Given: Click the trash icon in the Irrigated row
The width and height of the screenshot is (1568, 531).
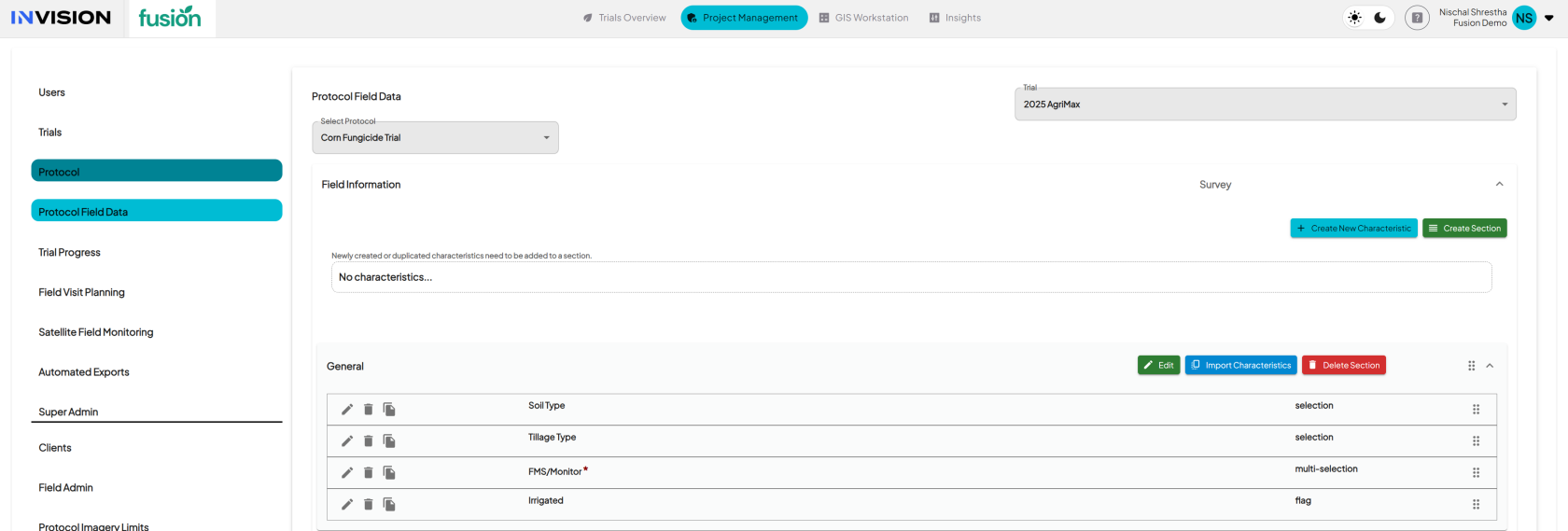Looking at the screenshot, I should tap(369, 505).
